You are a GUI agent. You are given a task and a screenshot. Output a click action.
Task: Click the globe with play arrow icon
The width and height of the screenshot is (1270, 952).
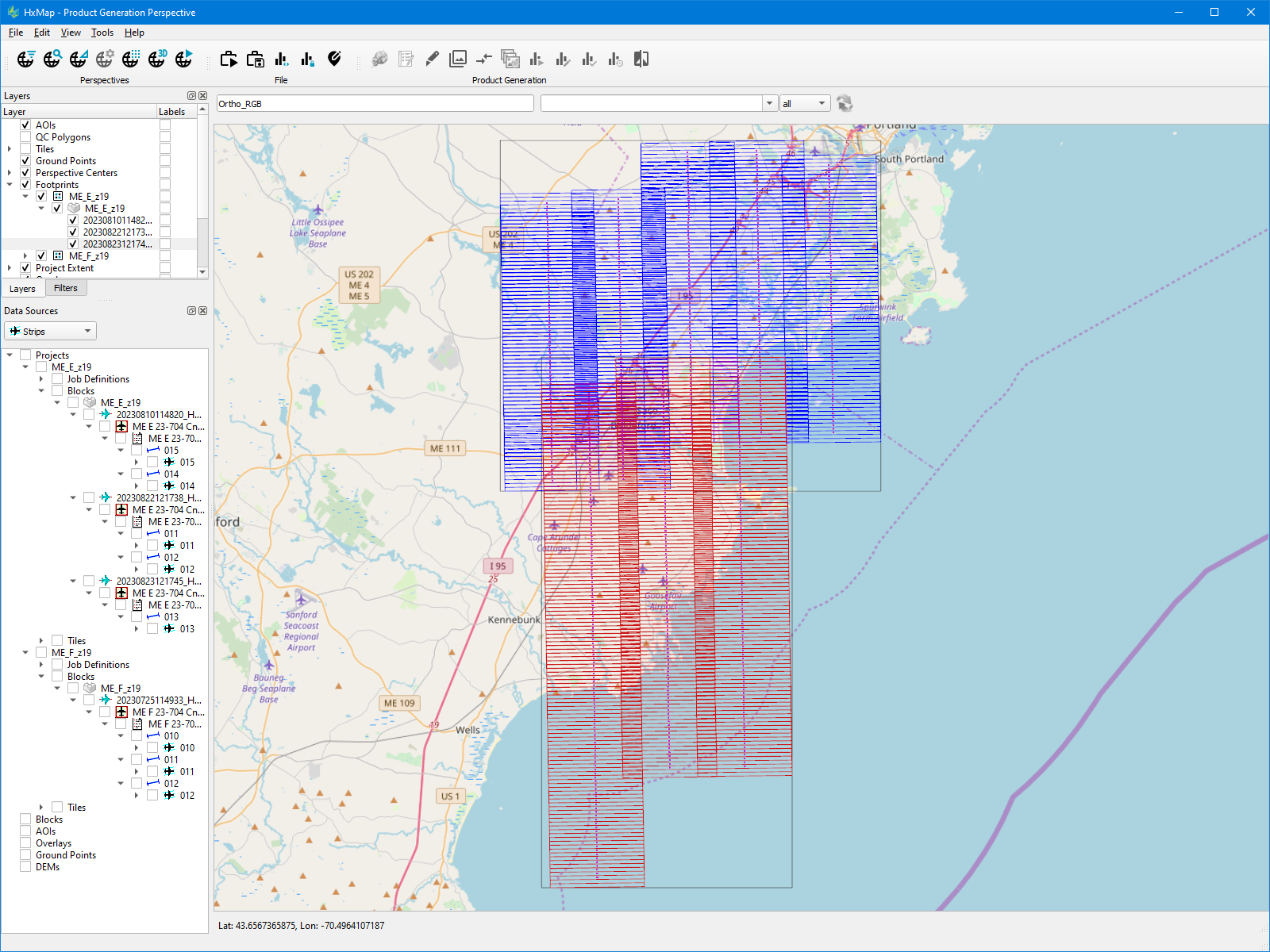183,59
